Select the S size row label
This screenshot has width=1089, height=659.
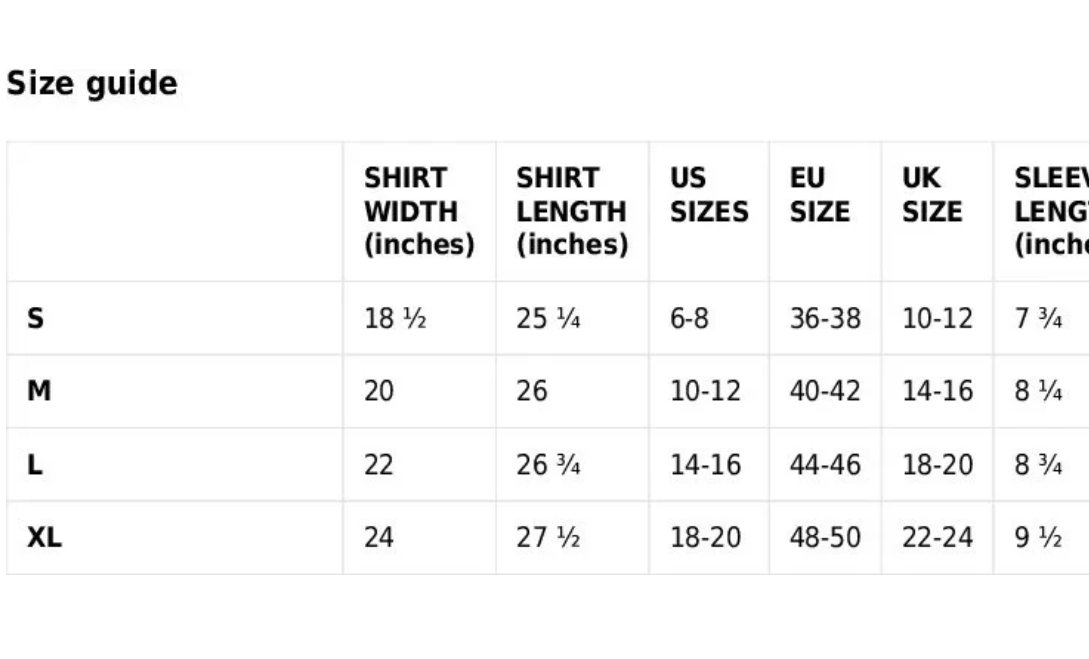click(36, 319)
